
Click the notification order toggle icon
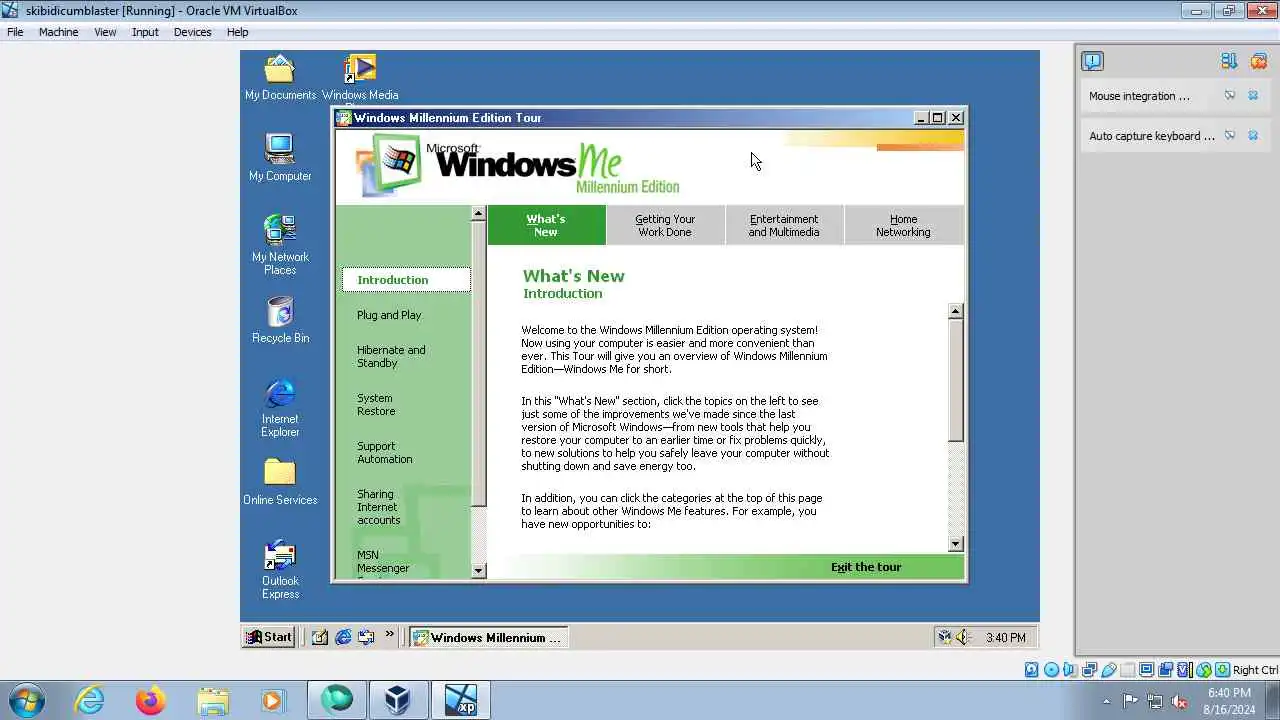click(x=1229, y=61)
